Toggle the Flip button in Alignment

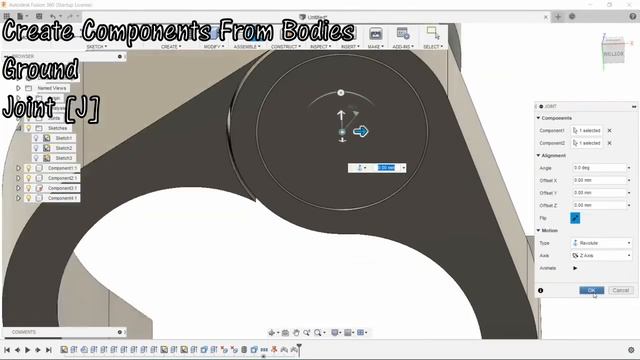575,218
